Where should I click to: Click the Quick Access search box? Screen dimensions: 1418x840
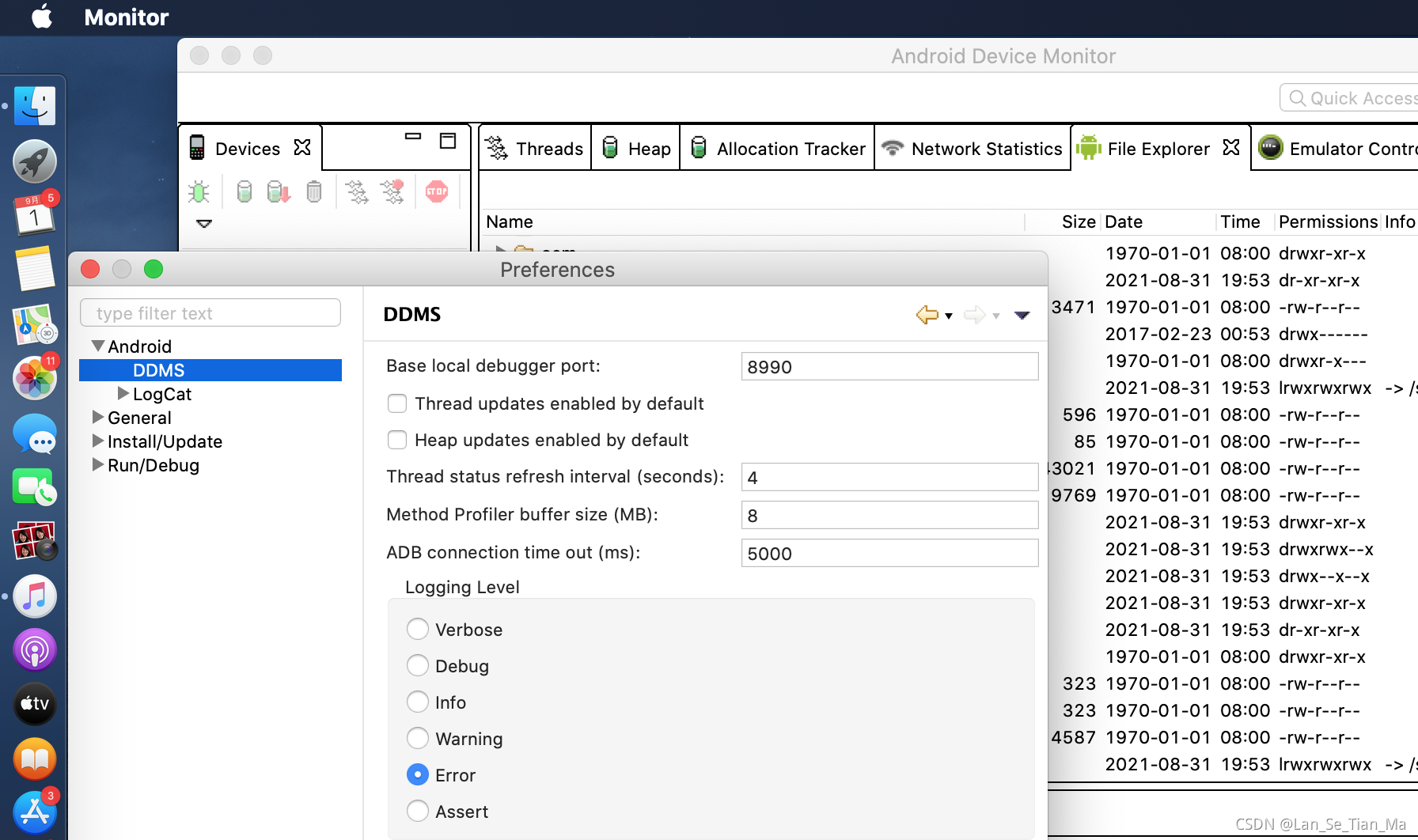tap(1349, 98)
